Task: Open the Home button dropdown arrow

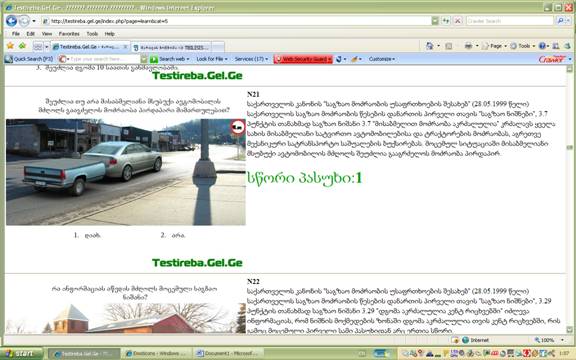Action: point(439,46)
